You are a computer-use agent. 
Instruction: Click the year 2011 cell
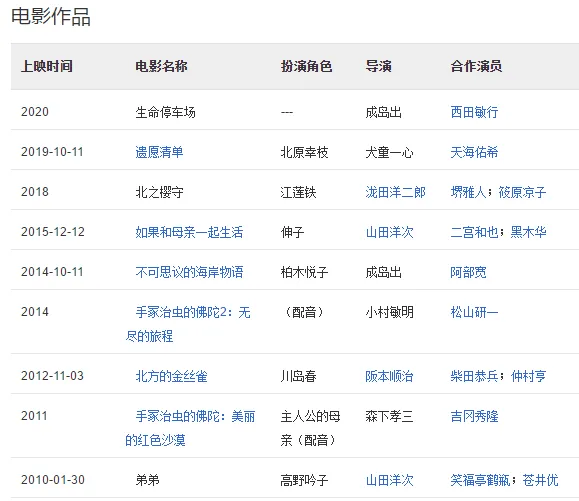tap(34, 416)
